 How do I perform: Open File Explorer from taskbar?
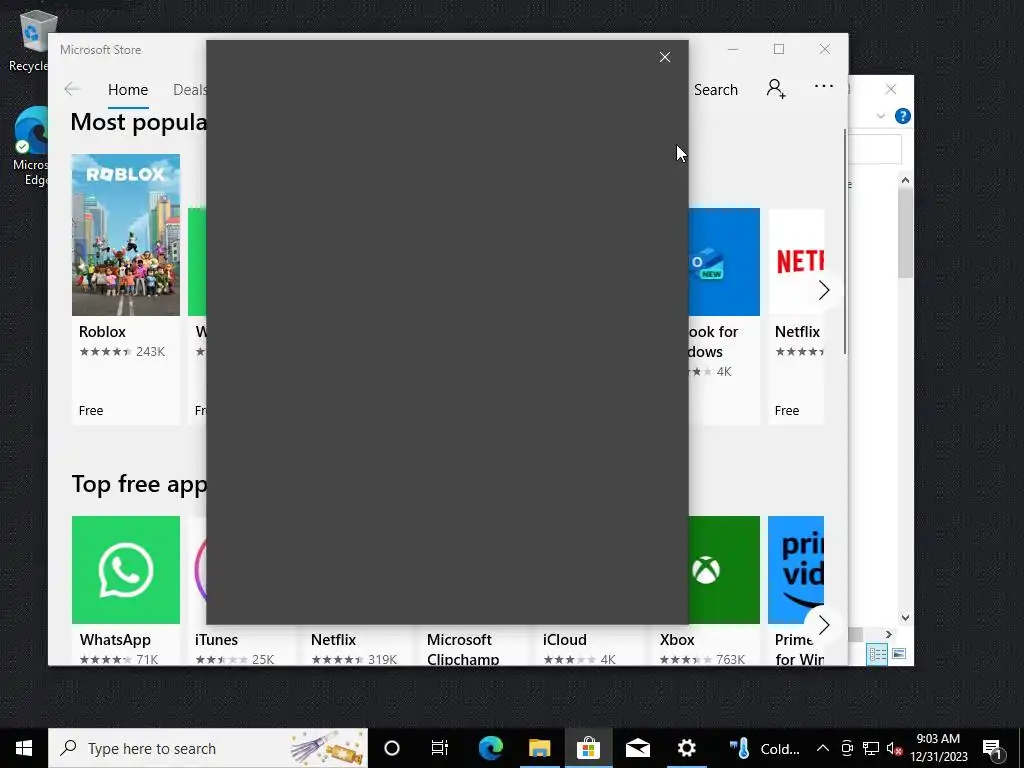click(x=539, y=748)
